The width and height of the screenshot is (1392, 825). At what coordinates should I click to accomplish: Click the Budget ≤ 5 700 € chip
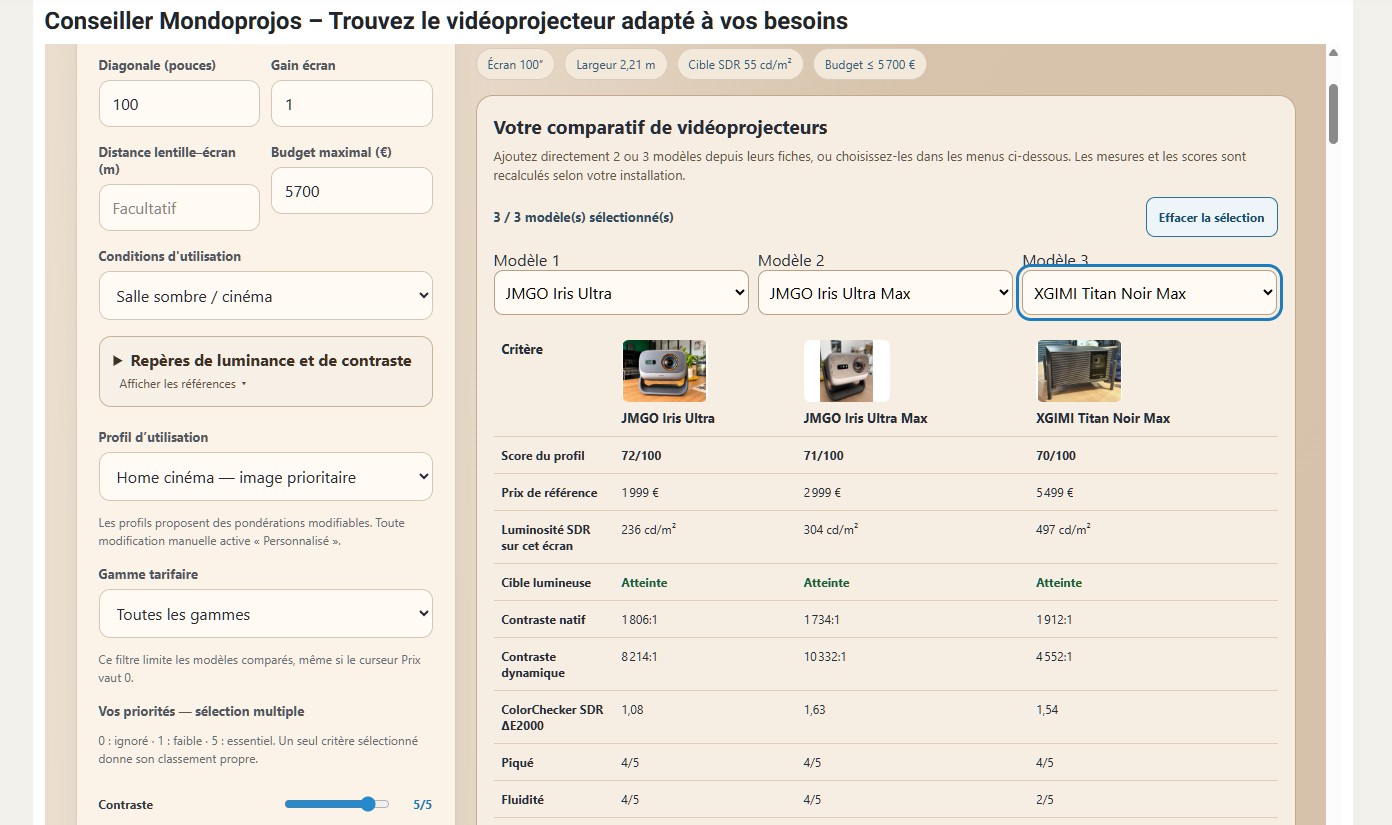click(870, 65)
